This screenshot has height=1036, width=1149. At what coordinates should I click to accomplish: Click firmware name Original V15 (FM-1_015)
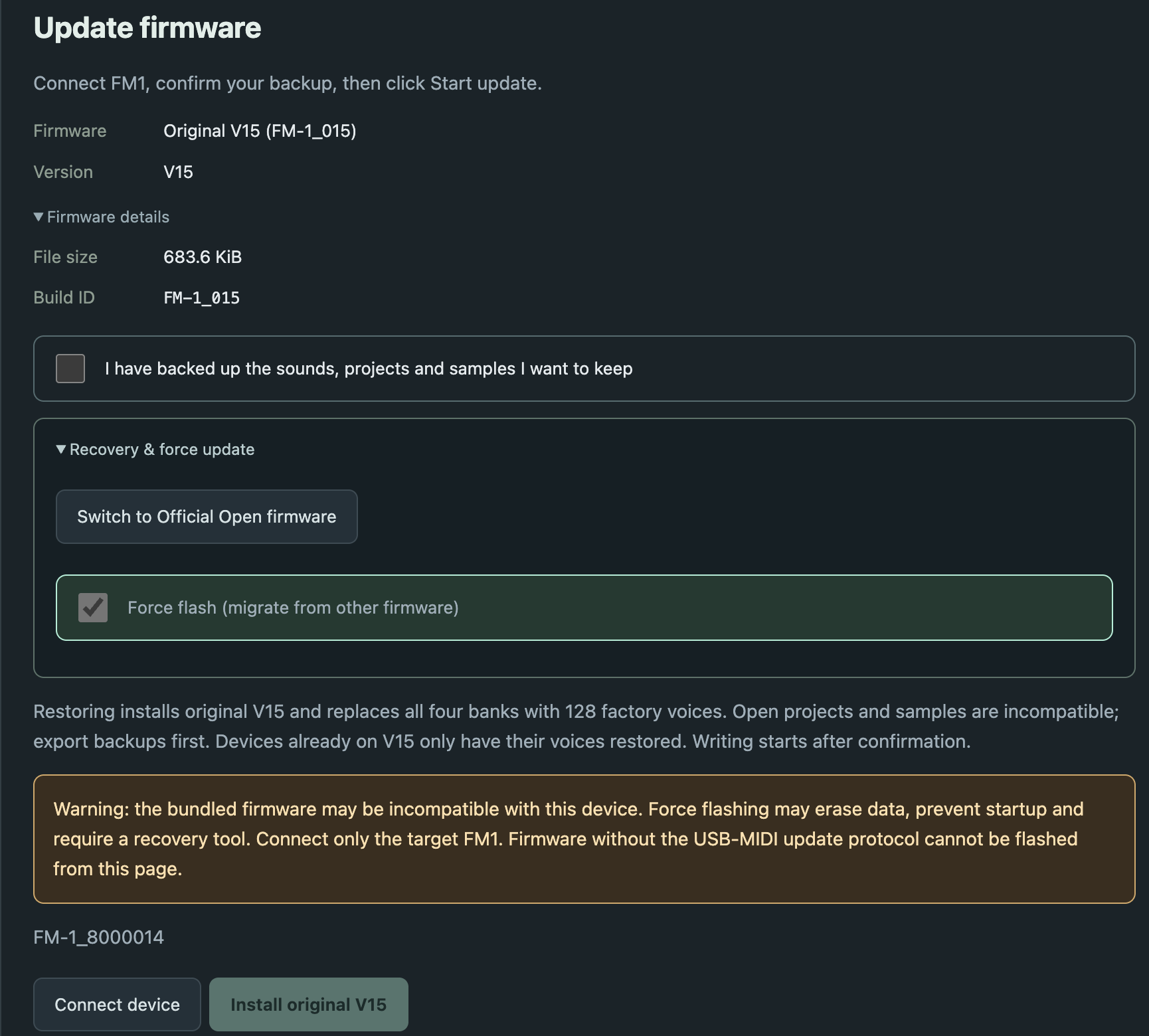pyautogui.click(x=260, y=131)
